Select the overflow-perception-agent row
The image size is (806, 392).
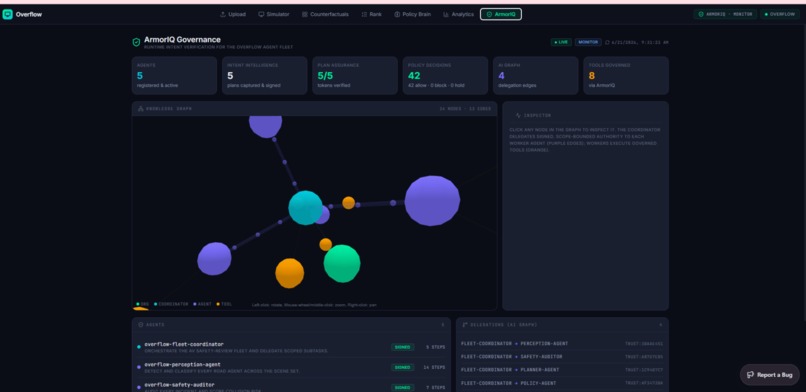291,367
